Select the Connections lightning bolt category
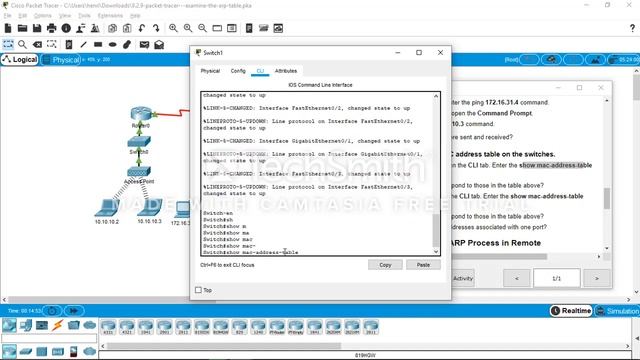 coord(58,325)
